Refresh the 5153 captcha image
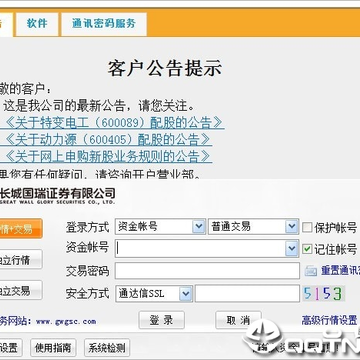The height and width of the screenshot is (360, 360). [x=323, y=294]
